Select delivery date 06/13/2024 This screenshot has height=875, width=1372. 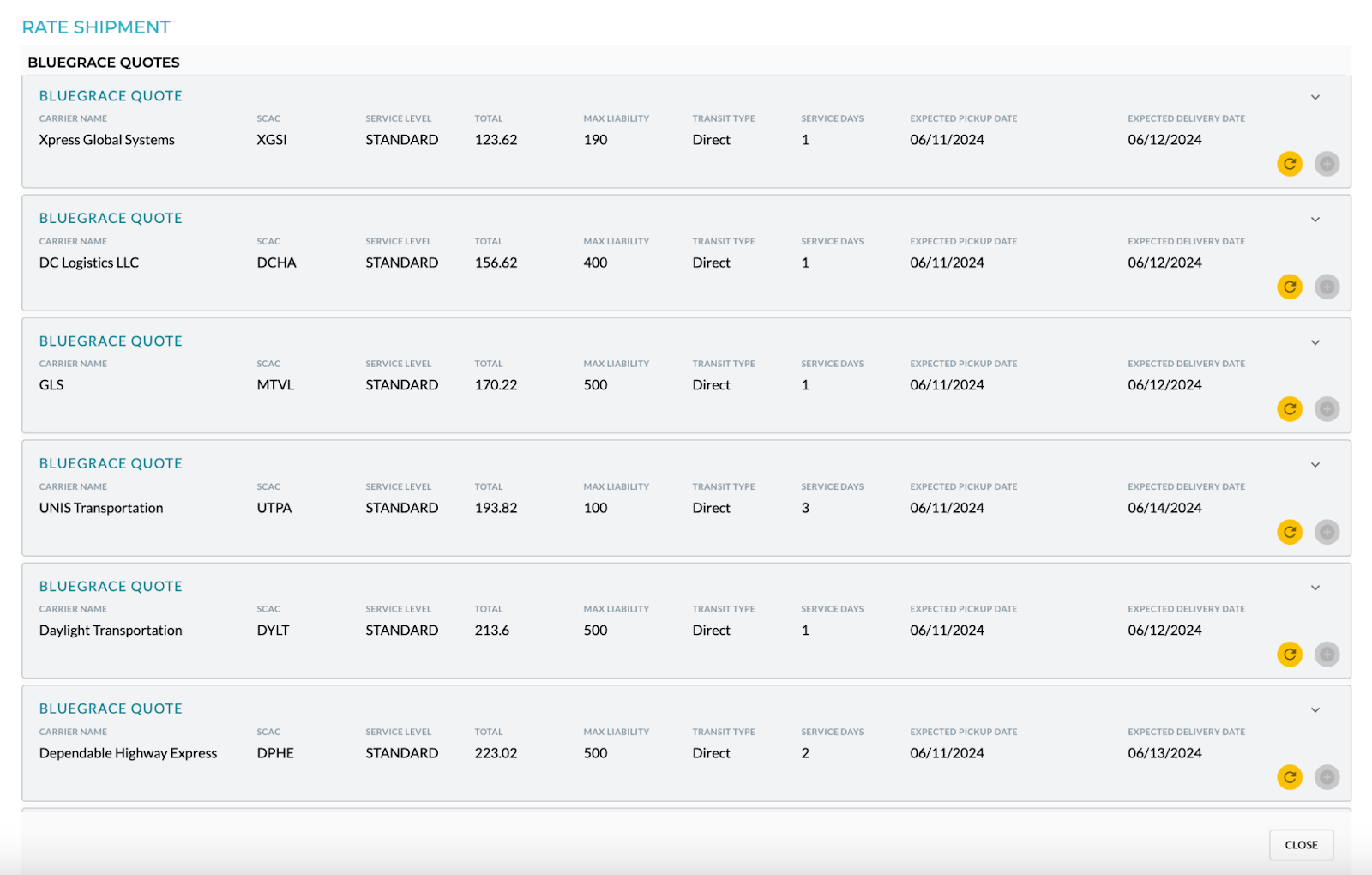pos(1165,753)
